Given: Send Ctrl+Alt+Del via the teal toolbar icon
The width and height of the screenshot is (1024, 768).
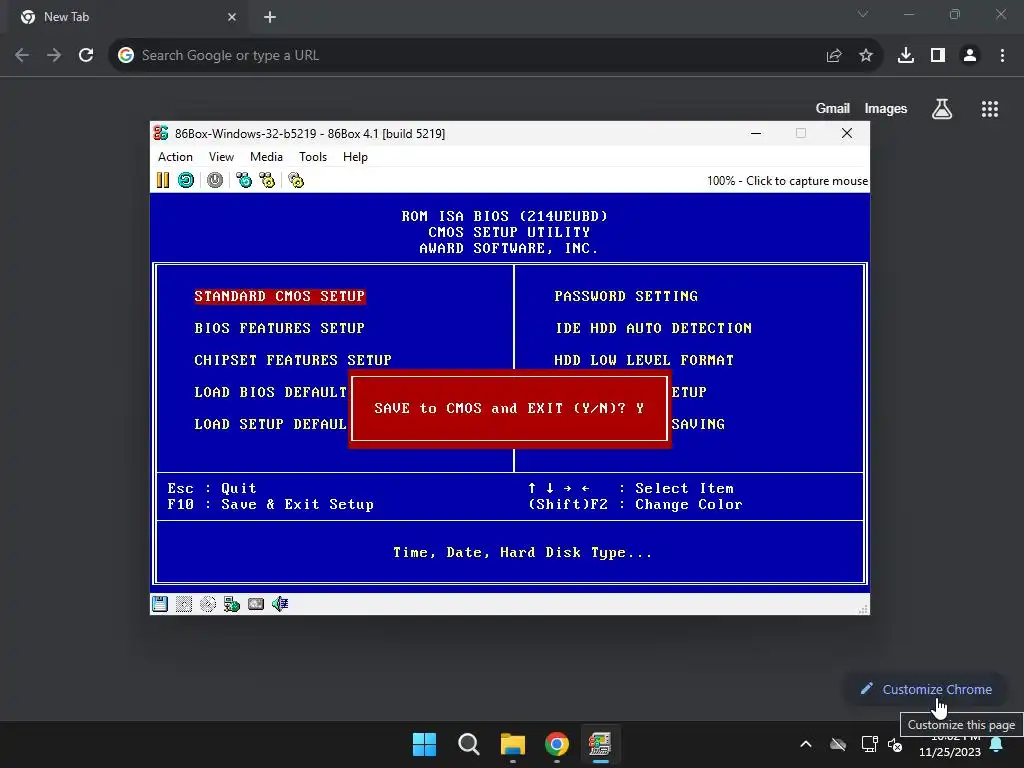Looking at the screenshot, I should [x=244, y=180].
